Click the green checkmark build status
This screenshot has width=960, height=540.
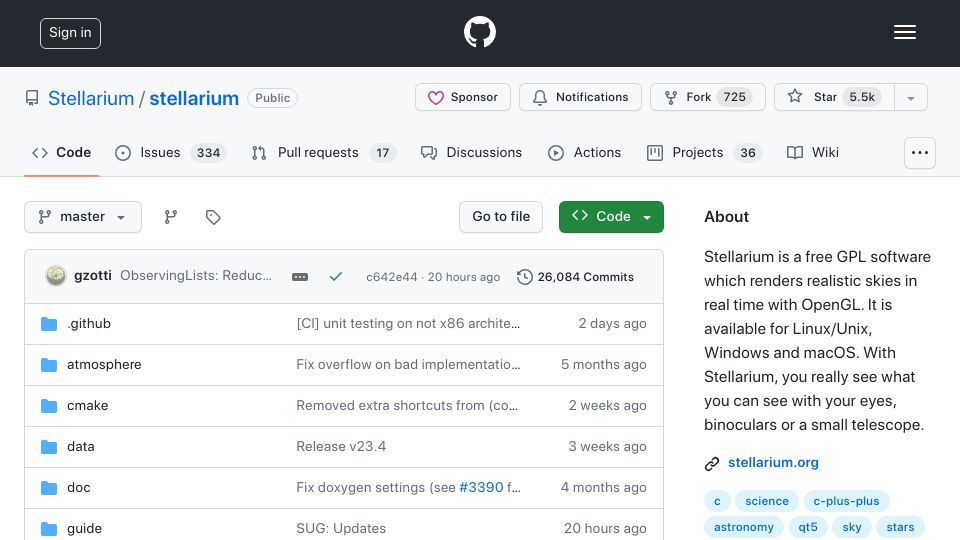click(x=336, y=277)
